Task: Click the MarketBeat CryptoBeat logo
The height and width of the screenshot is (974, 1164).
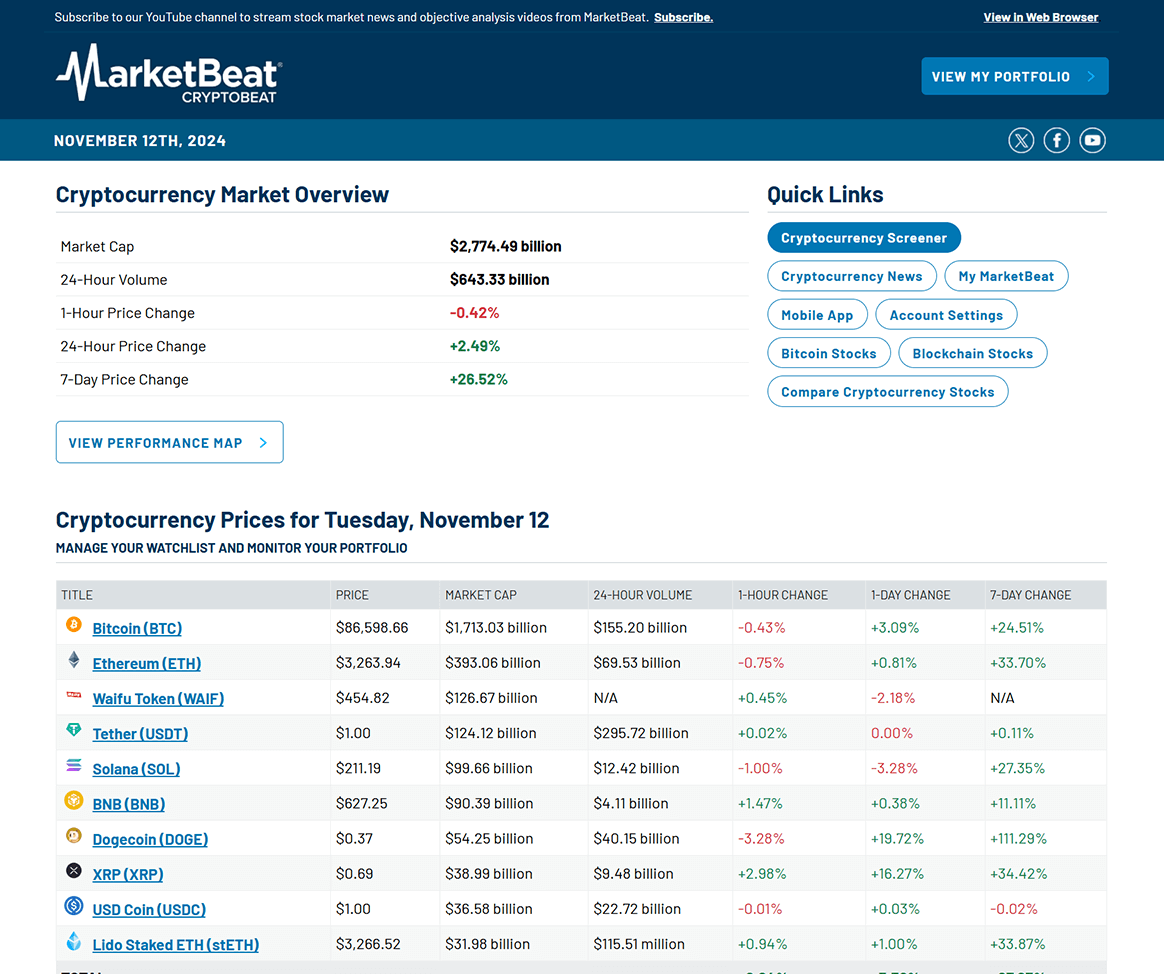Action: (x=169, y=74)
